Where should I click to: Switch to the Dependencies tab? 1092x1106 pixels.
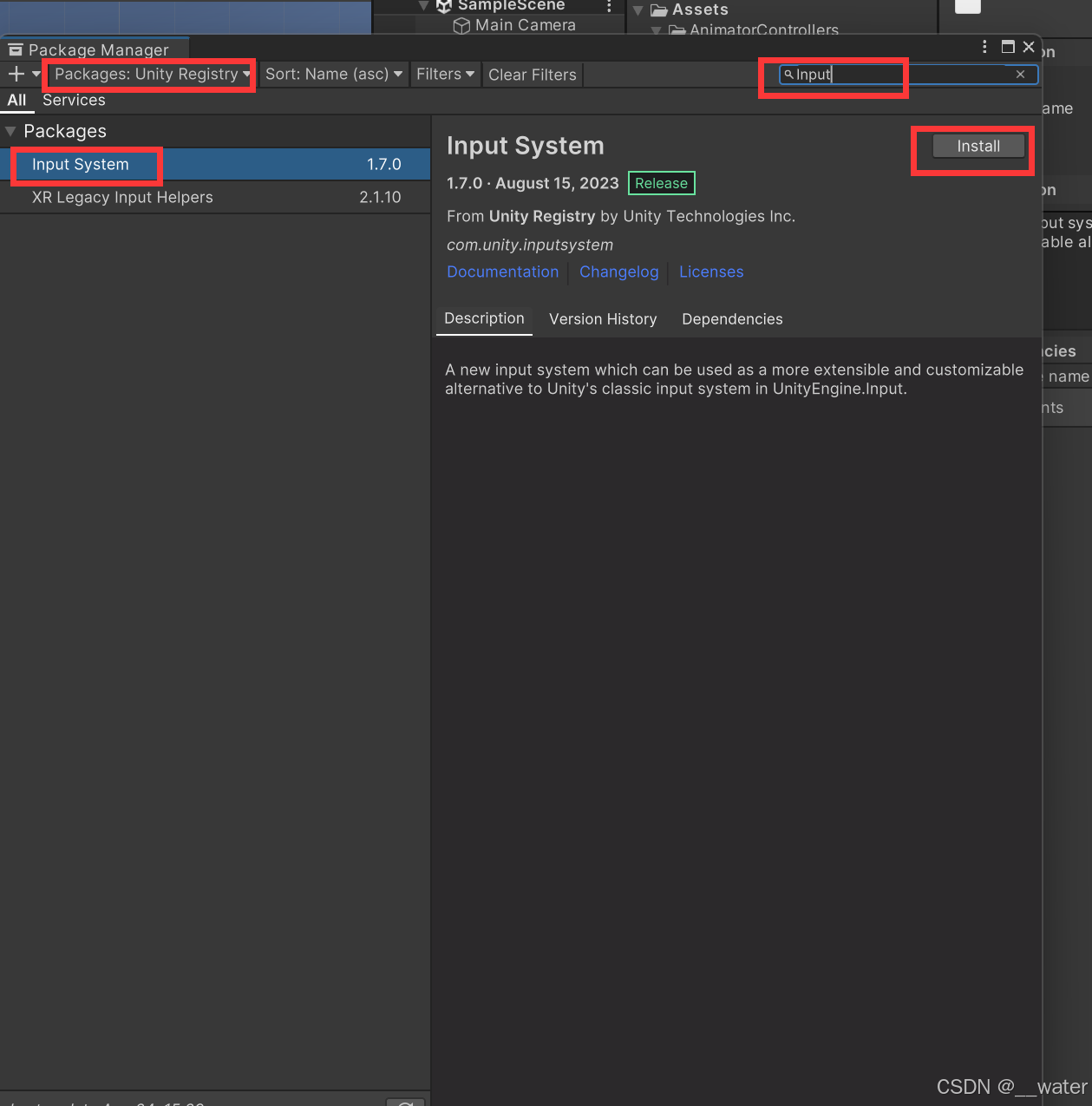point(732,319)
